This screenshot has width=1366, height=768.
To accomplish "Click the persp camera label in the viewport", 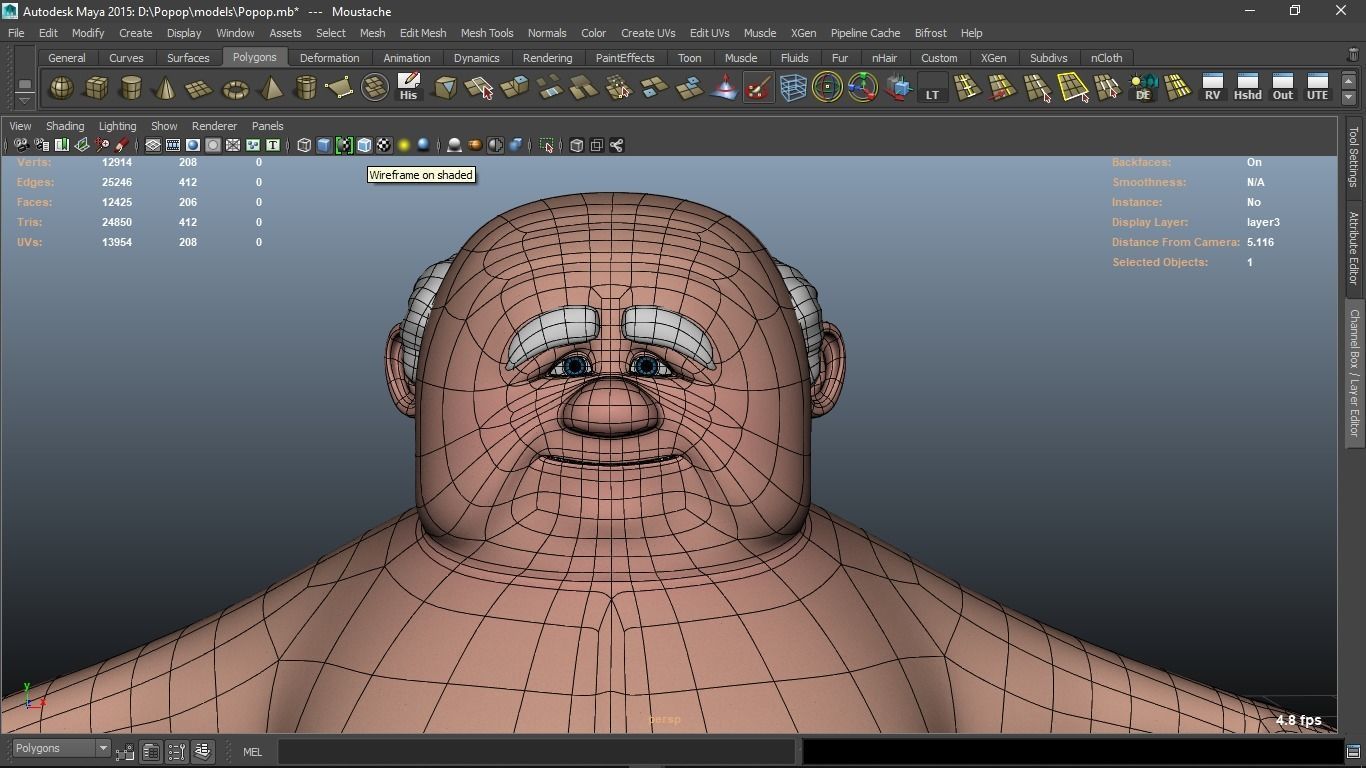I will pyautogui.click(x=665, y=719).
